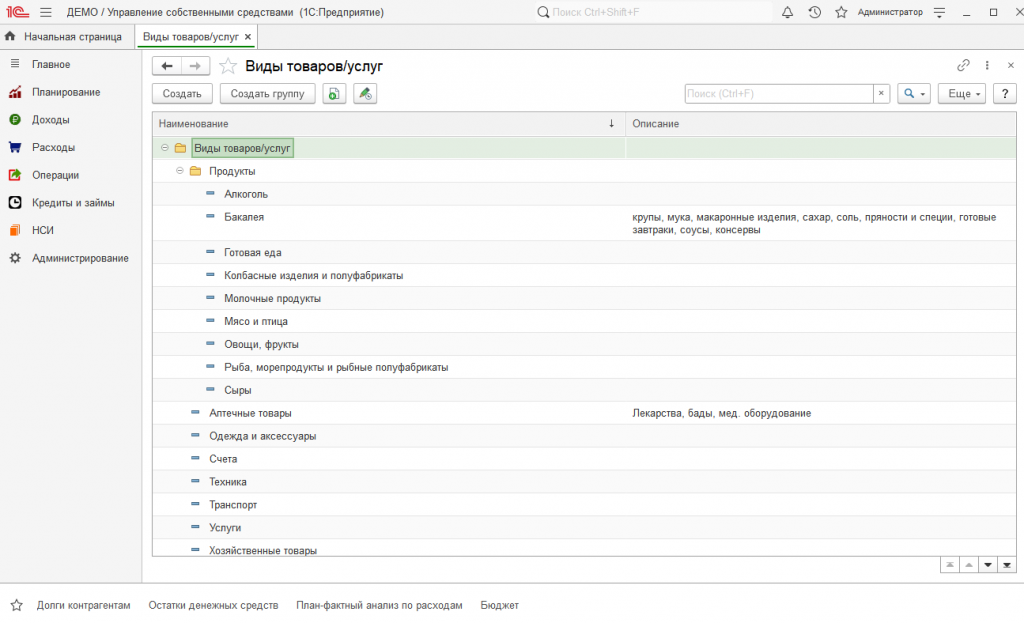Click the Администратор user name
This screenshot has width=1024, height=623.
click(890, 12)
